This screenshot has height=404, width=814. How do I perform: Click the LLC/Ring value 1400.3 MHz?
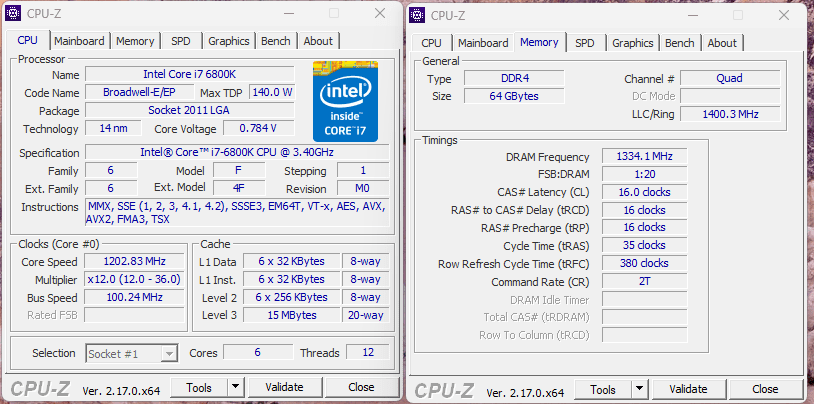point(730,114)
